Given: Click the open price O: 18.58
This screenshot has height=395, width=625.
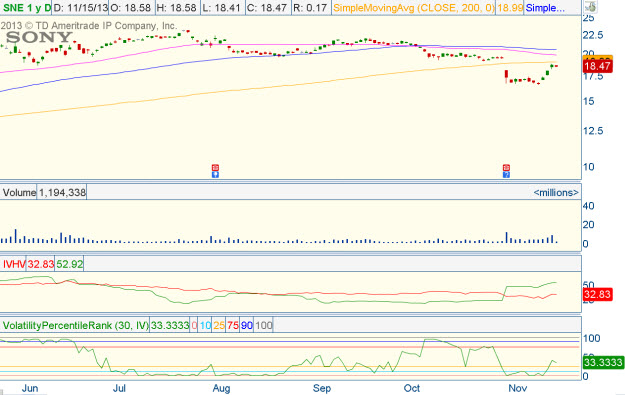Looking at the screenshot, I should [130, 8].
